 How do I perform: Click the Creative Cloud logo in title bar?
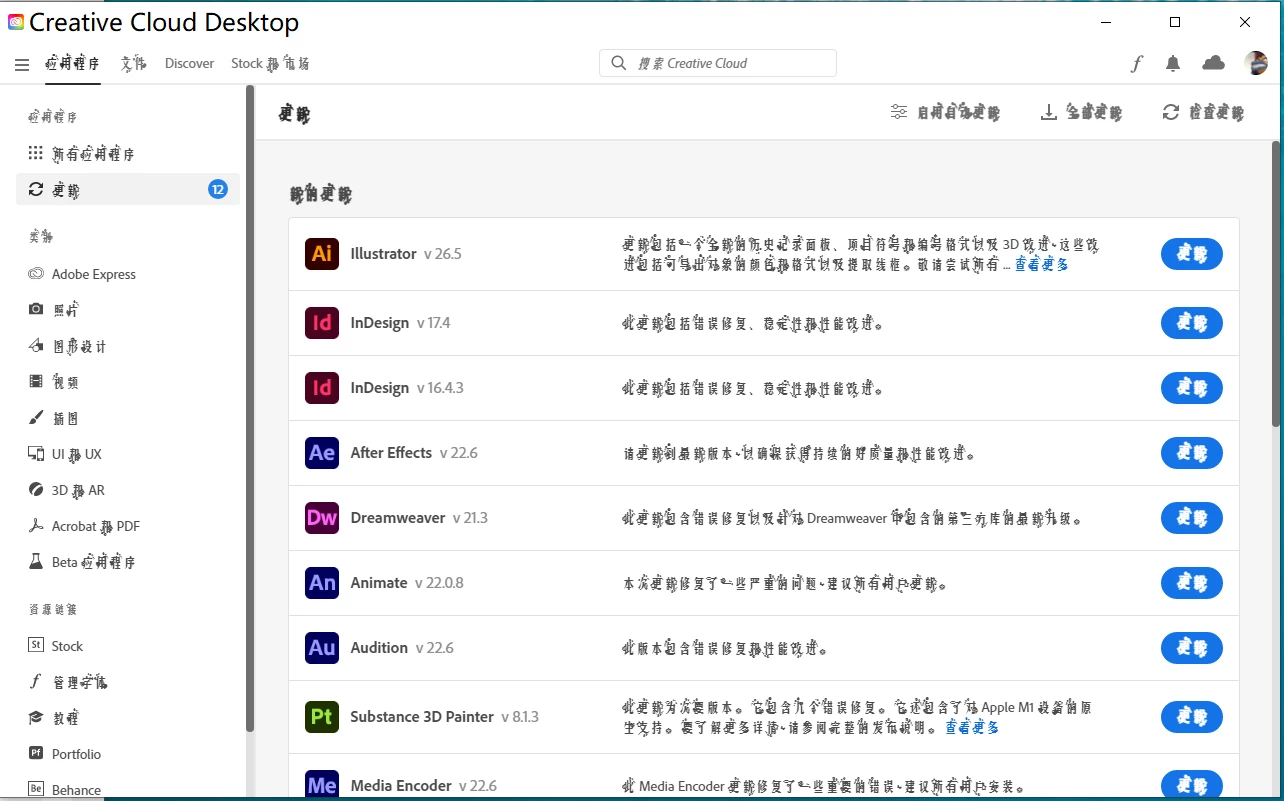click(x=16, y=22)
